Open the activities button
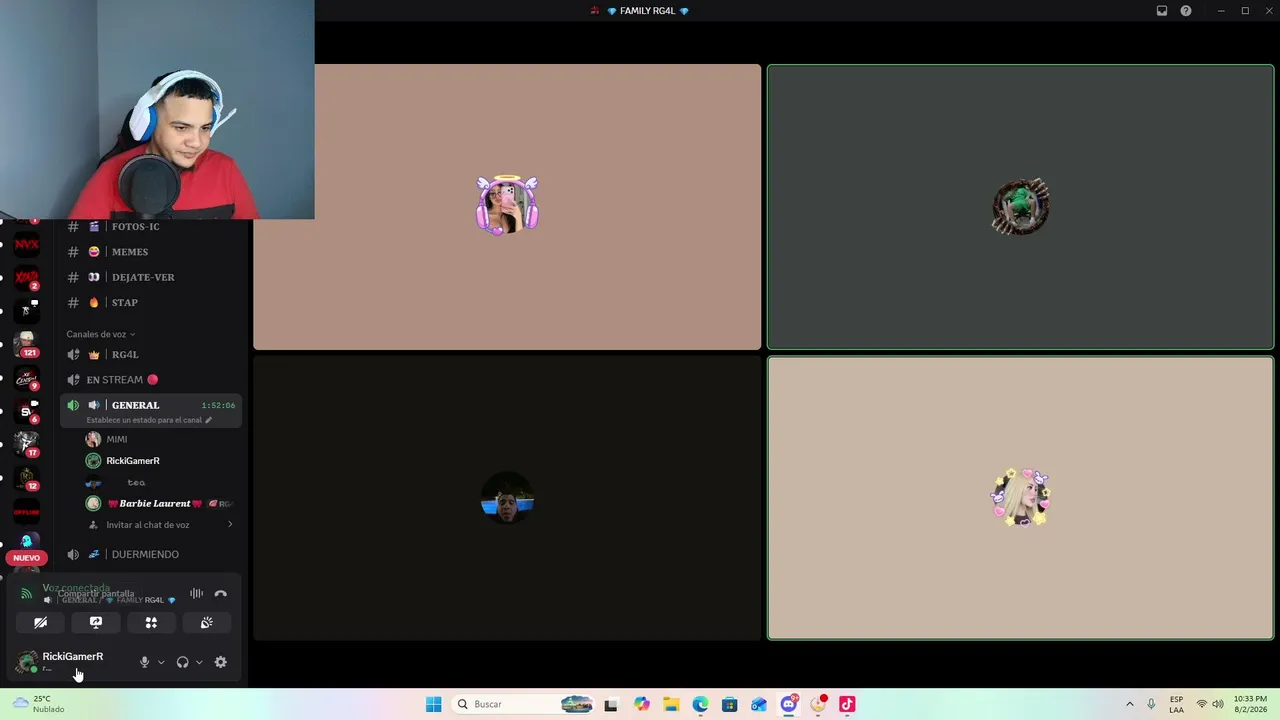Screen dimensions: 1280x720 pos(151,622)
